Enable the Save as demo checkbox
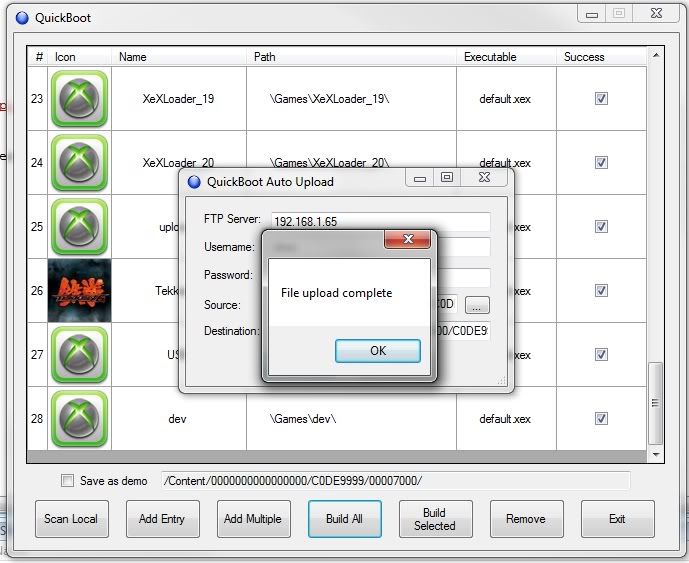689x563 pixels. coord(67,481)
